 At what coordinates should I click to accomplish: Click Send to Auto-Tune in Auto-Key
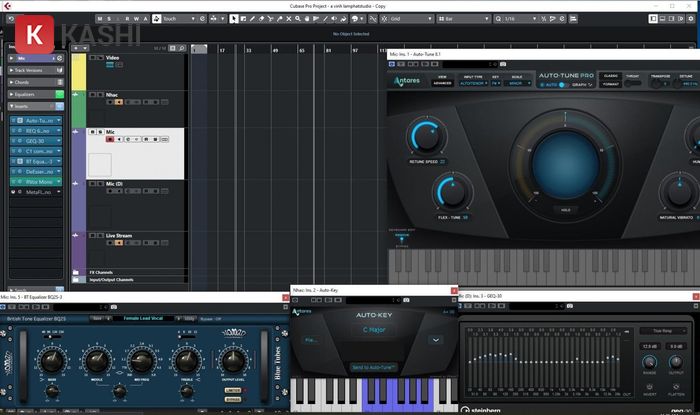coord(374,367)
